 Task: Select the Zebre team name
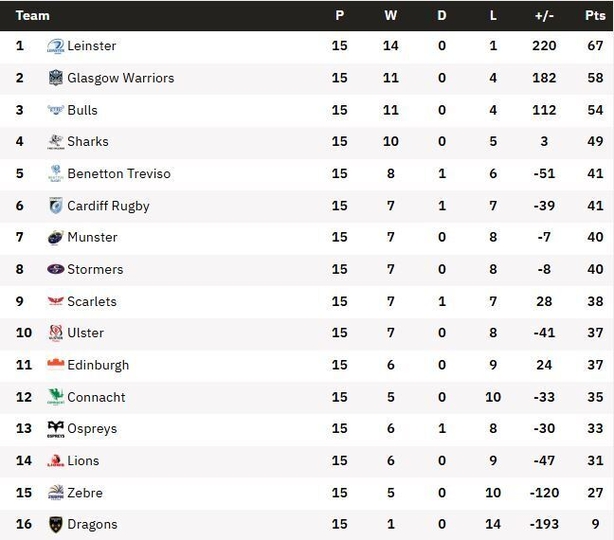click(x=85, y=493)
